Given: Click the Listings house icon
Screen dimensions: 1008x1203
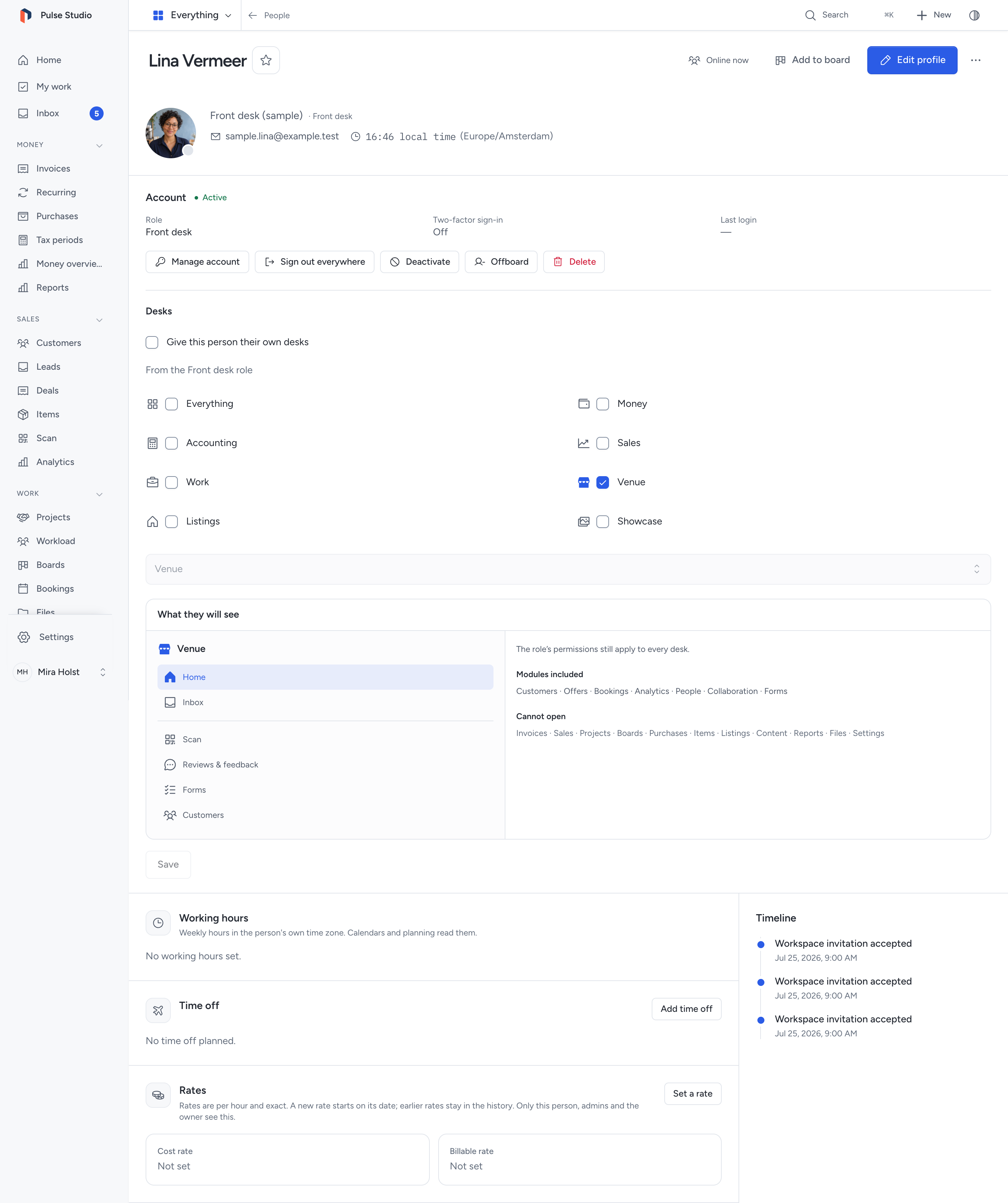Looking at the screenshot, I should tap(152, 521).
